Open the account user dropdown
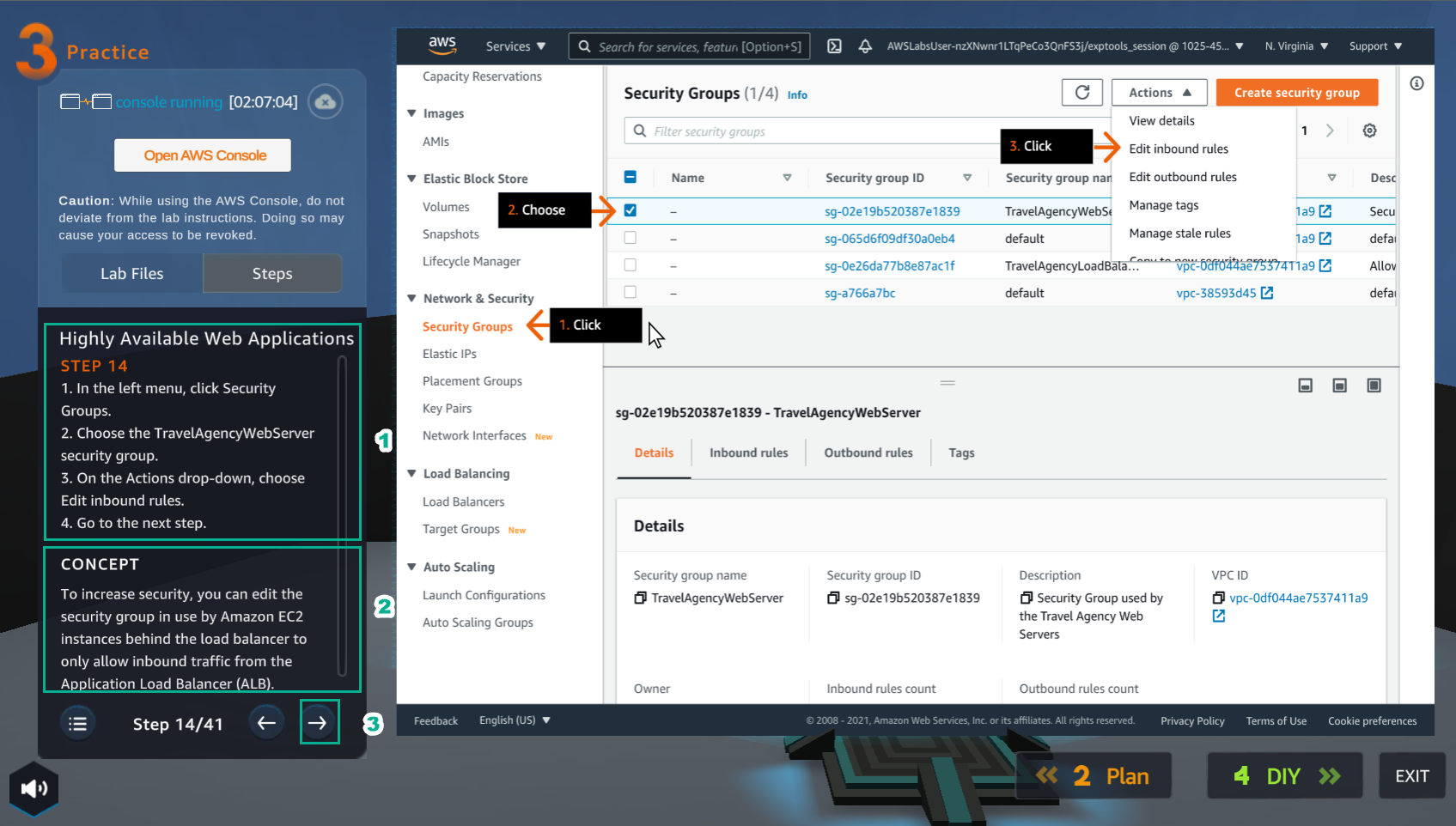Image resolution: width=1456 pixels, height=826 pixels. tap(1065, 46)
